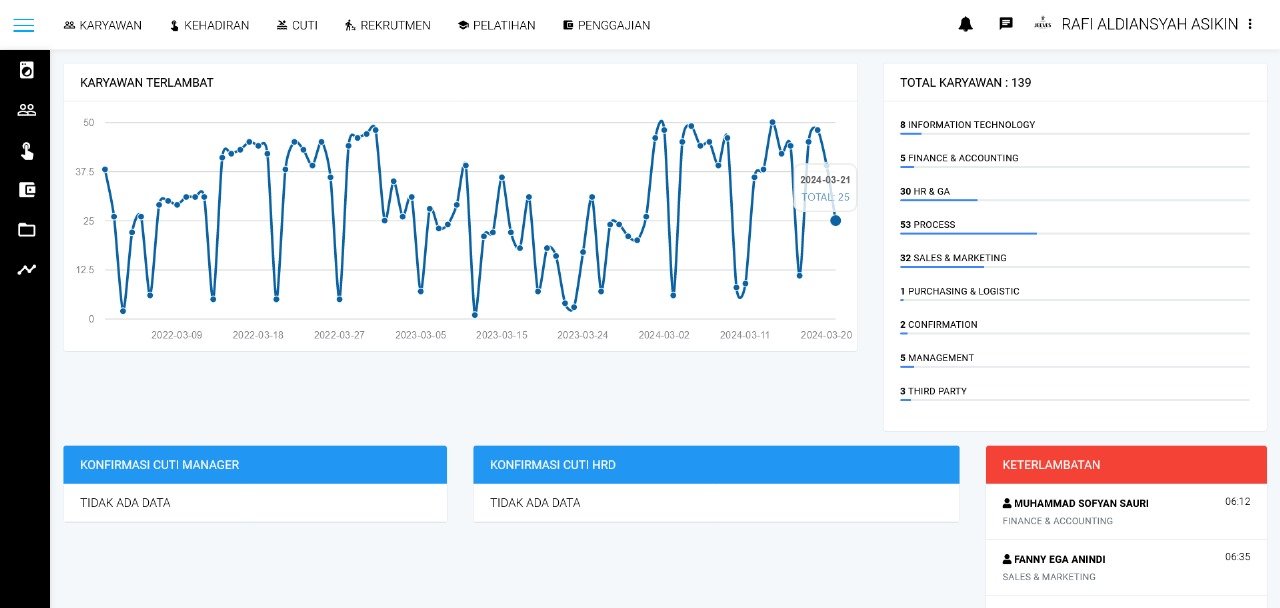Select the wallet icon in the sidebar
Image resolution: width=1280 pixels, height=608 pixels.
(26, 190)
